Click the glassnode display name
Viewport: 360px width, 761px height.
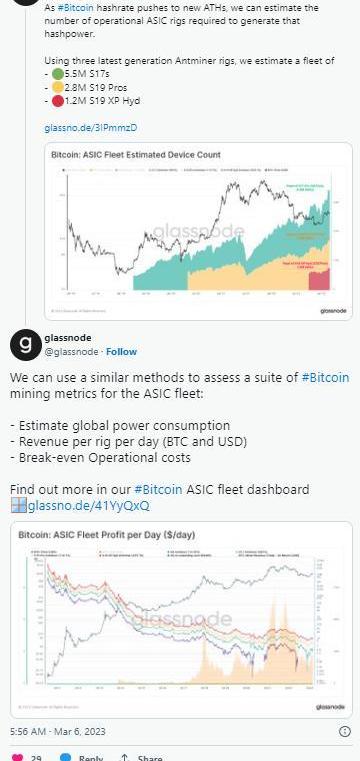tap(67, 337)
